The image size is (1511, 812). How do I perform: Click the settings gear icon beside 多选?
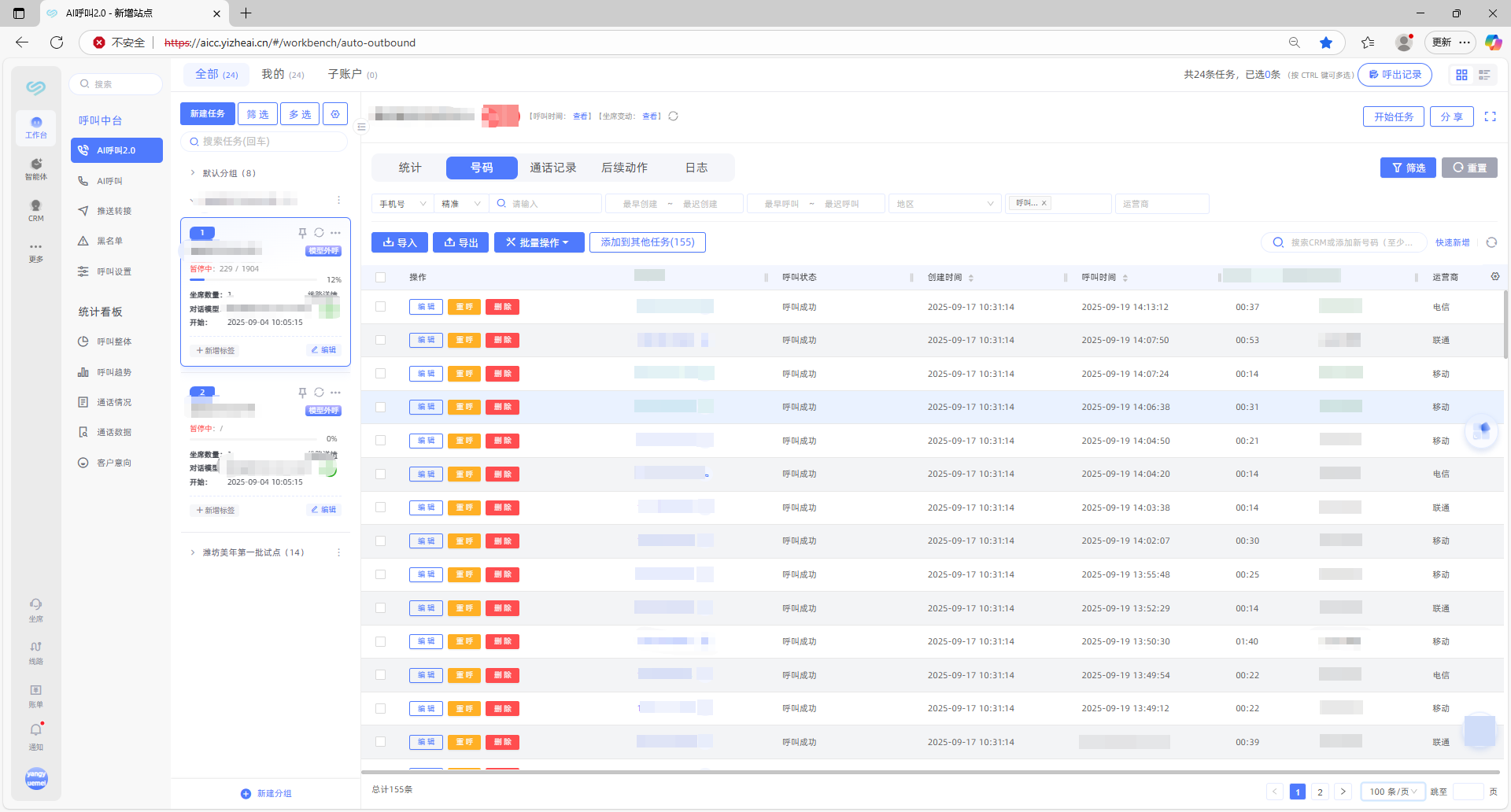[x=335, y=114]
